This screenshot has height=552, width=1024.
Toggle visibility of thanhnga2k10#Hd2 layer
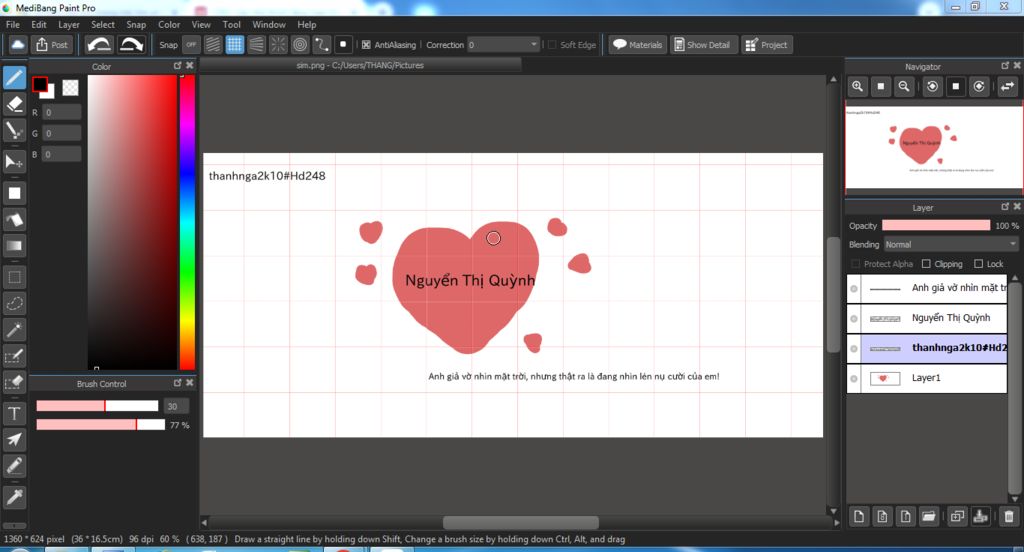pyautogui.click(x=854, y=349)
